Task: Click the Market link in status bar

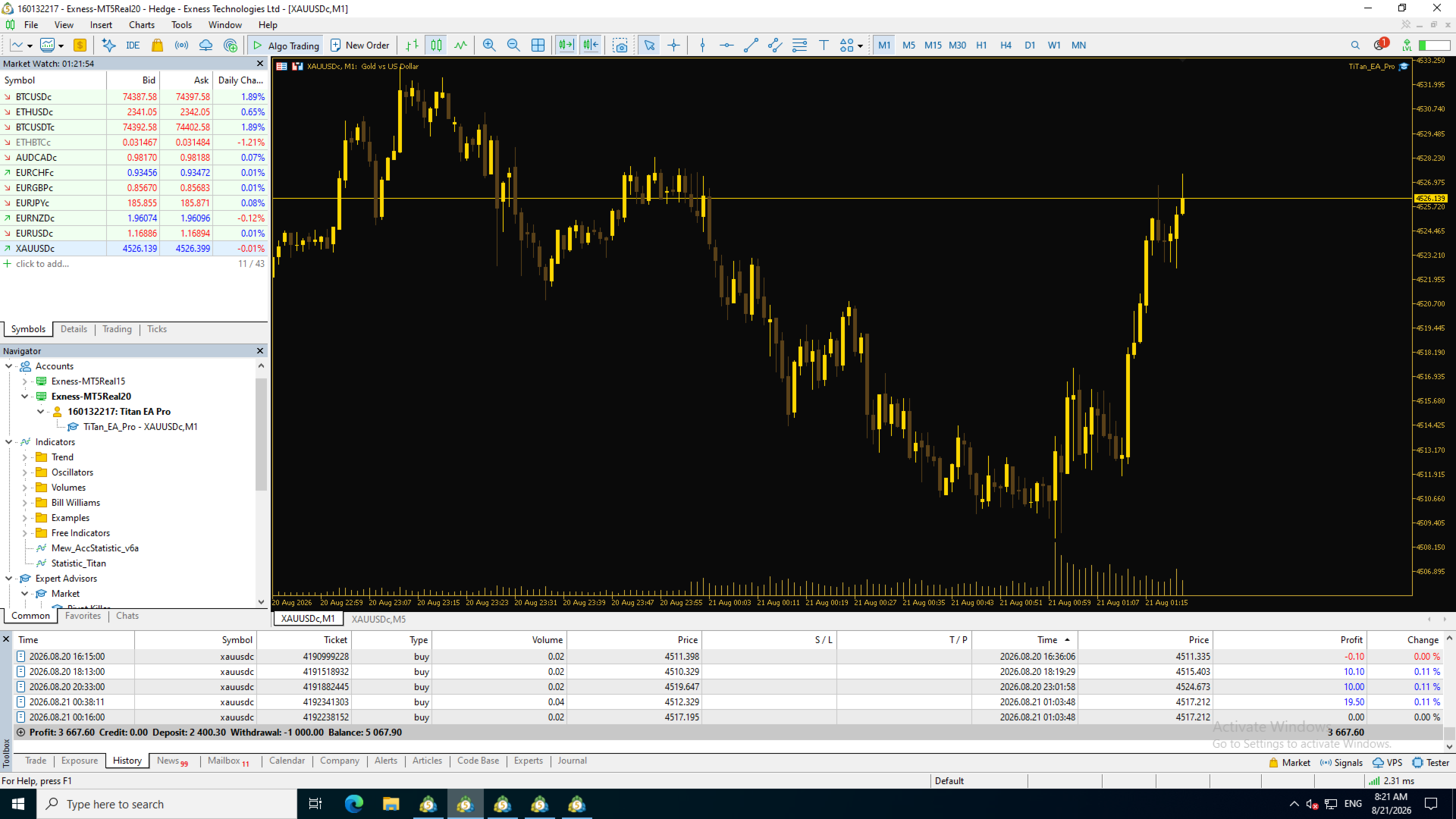Action: click(x=1290, y=763)
